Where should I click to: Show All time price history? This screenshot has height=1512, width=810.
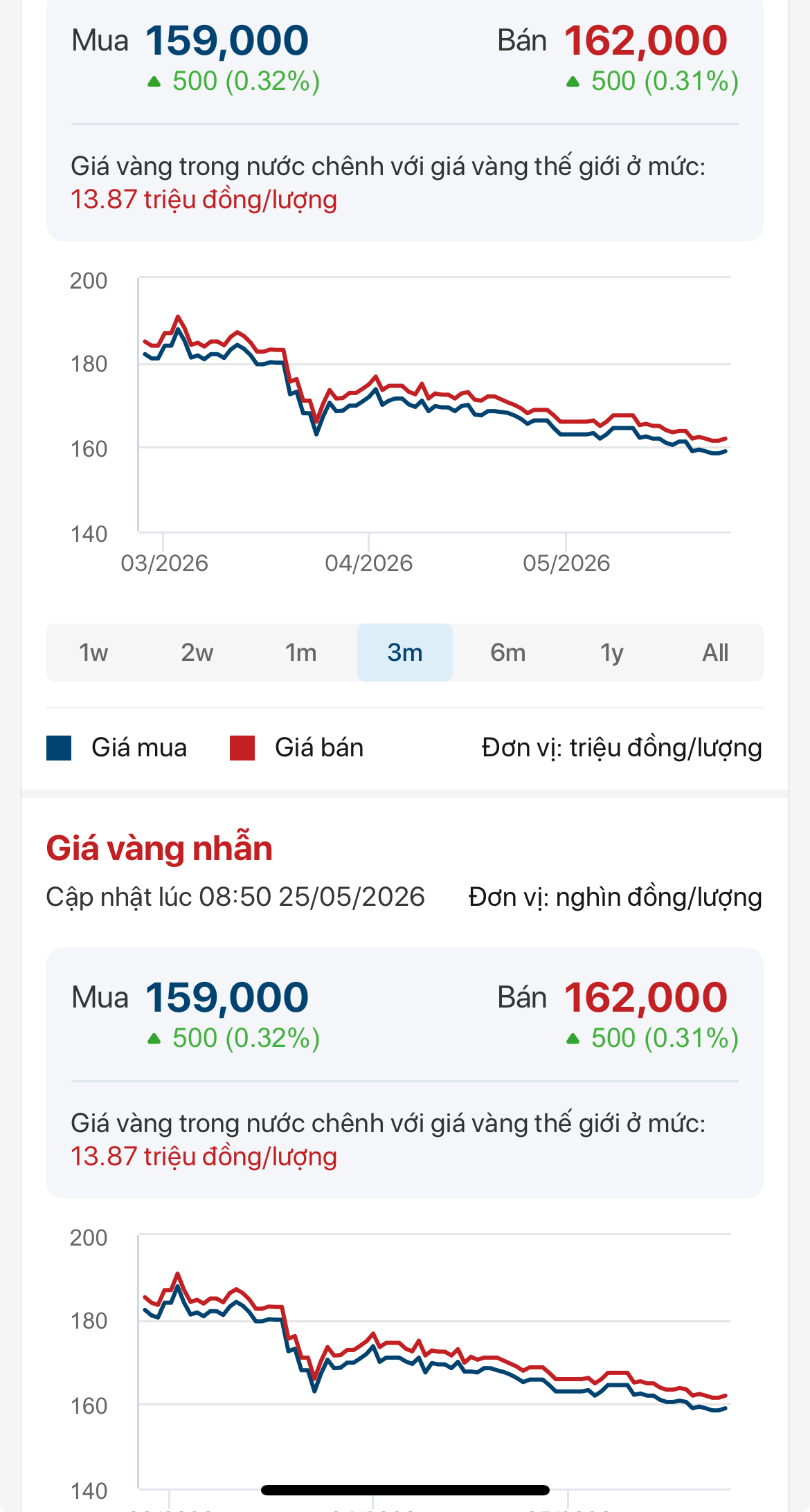[715, 653]
